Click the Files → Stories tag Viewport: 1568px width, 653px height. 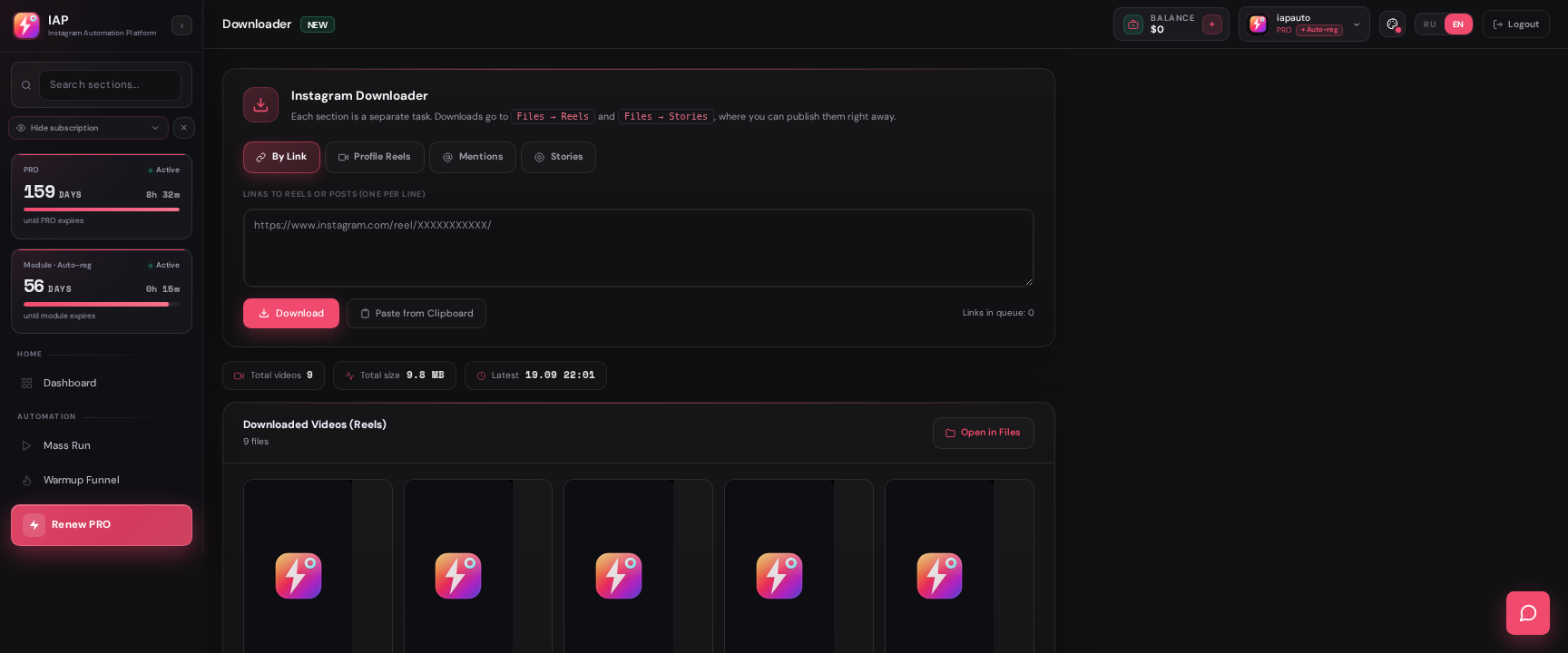tap(666, 116)
